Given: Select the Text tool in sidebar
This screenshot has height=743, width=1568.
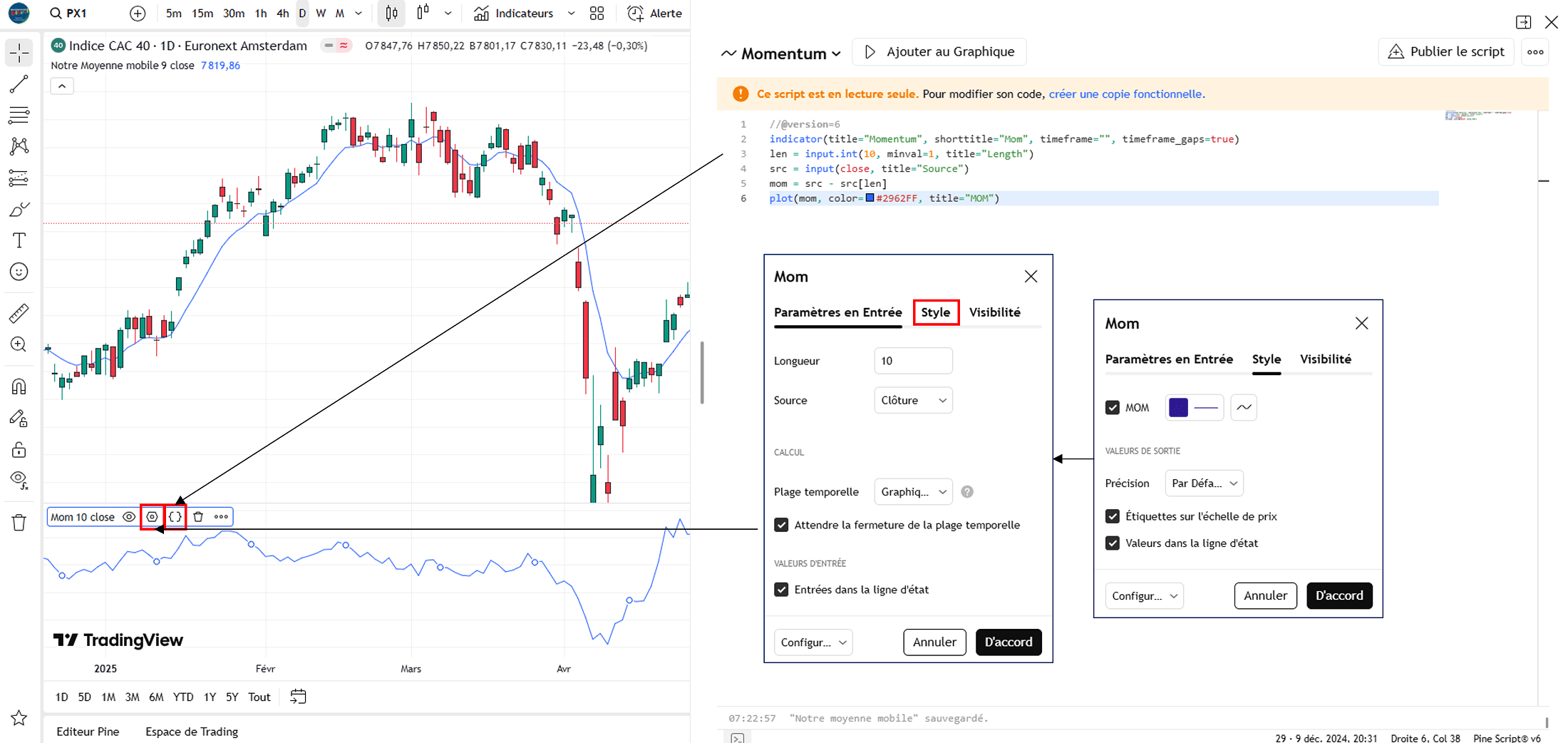Looking at the screenshot, I should point(19,240).
